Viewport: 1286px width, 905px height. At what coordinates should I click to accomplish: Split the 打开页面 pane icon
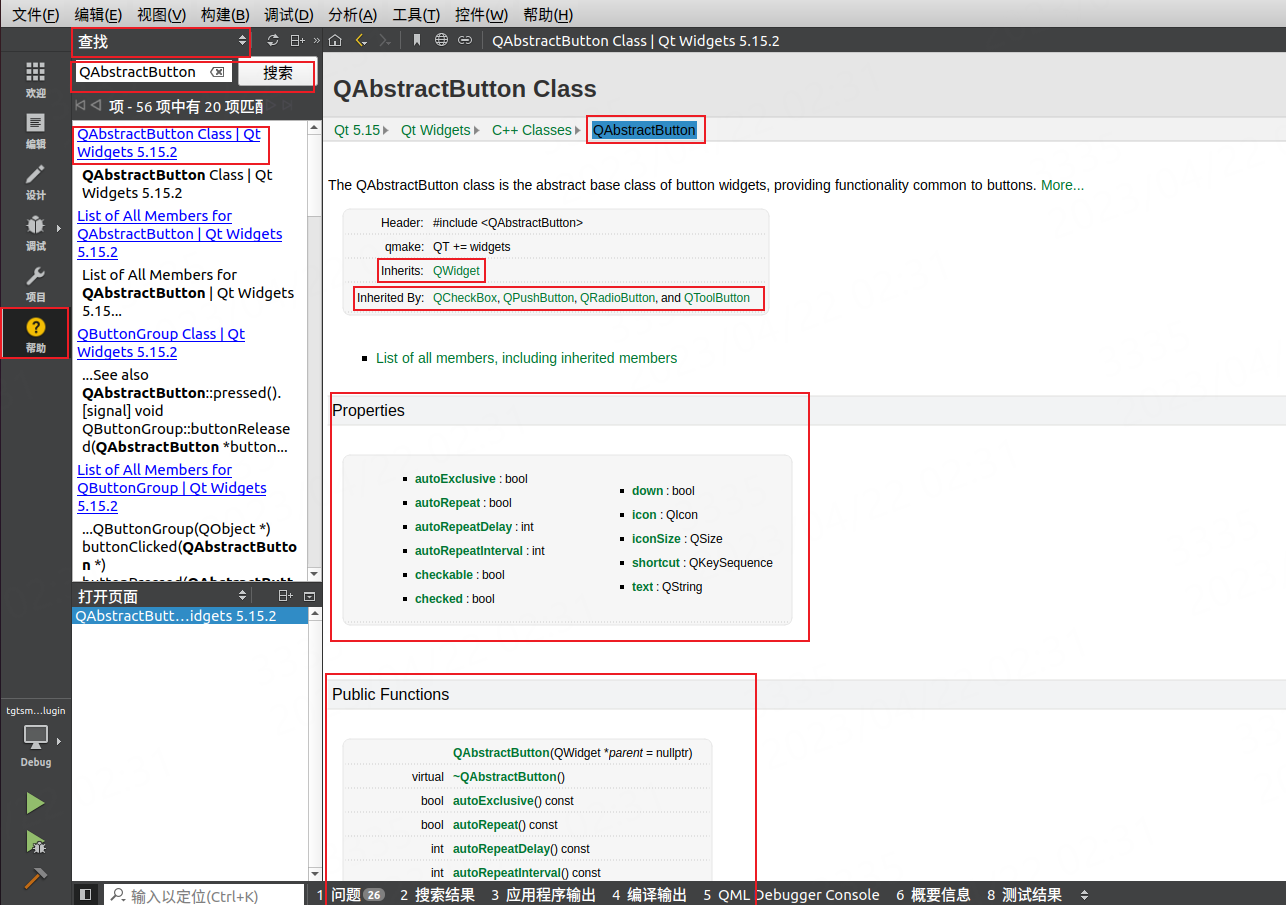tap(285, 596)
